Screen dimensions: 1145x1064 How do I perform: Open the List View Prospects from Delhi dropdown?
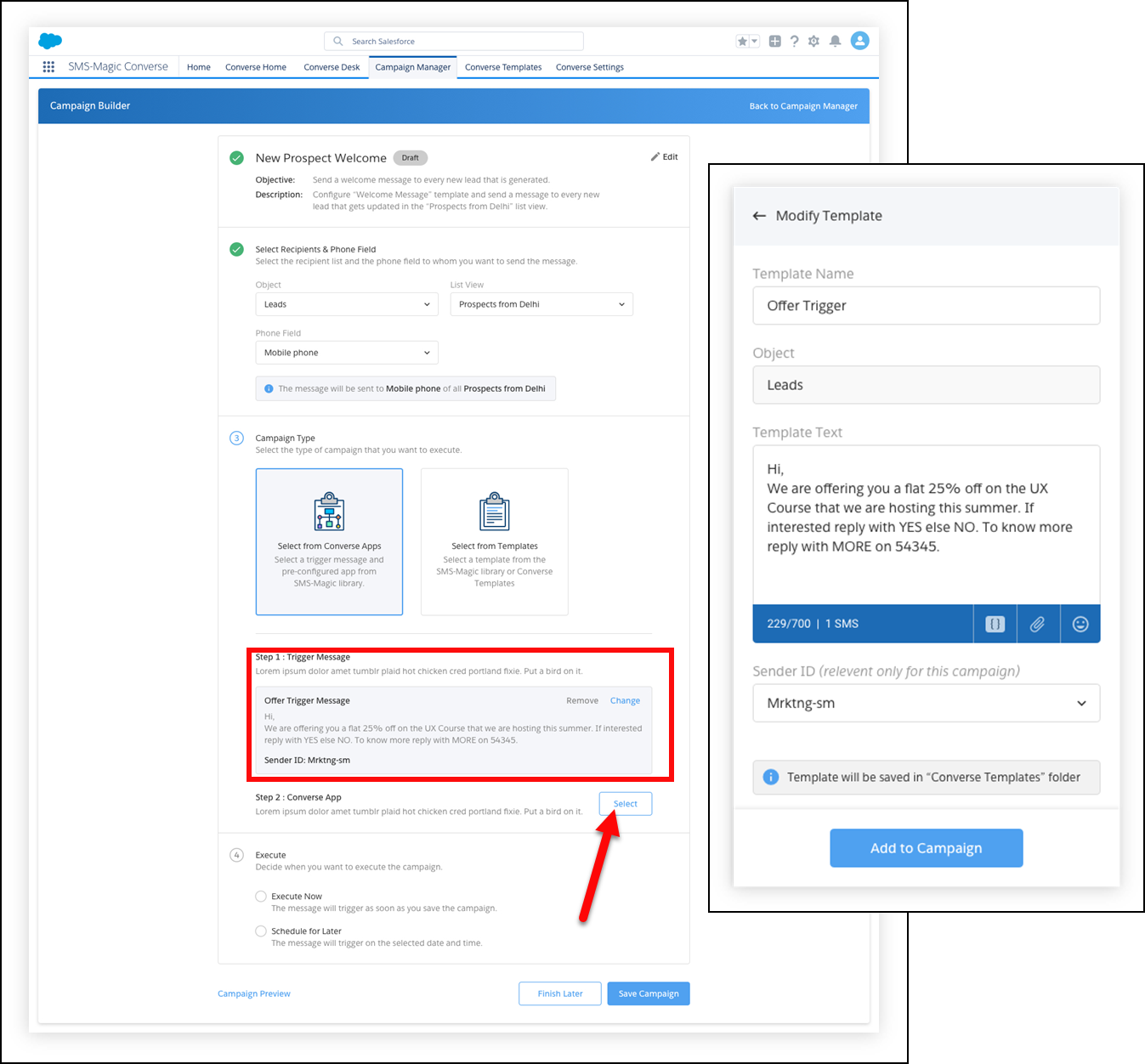pyautogui.click(x=541, y=304)
